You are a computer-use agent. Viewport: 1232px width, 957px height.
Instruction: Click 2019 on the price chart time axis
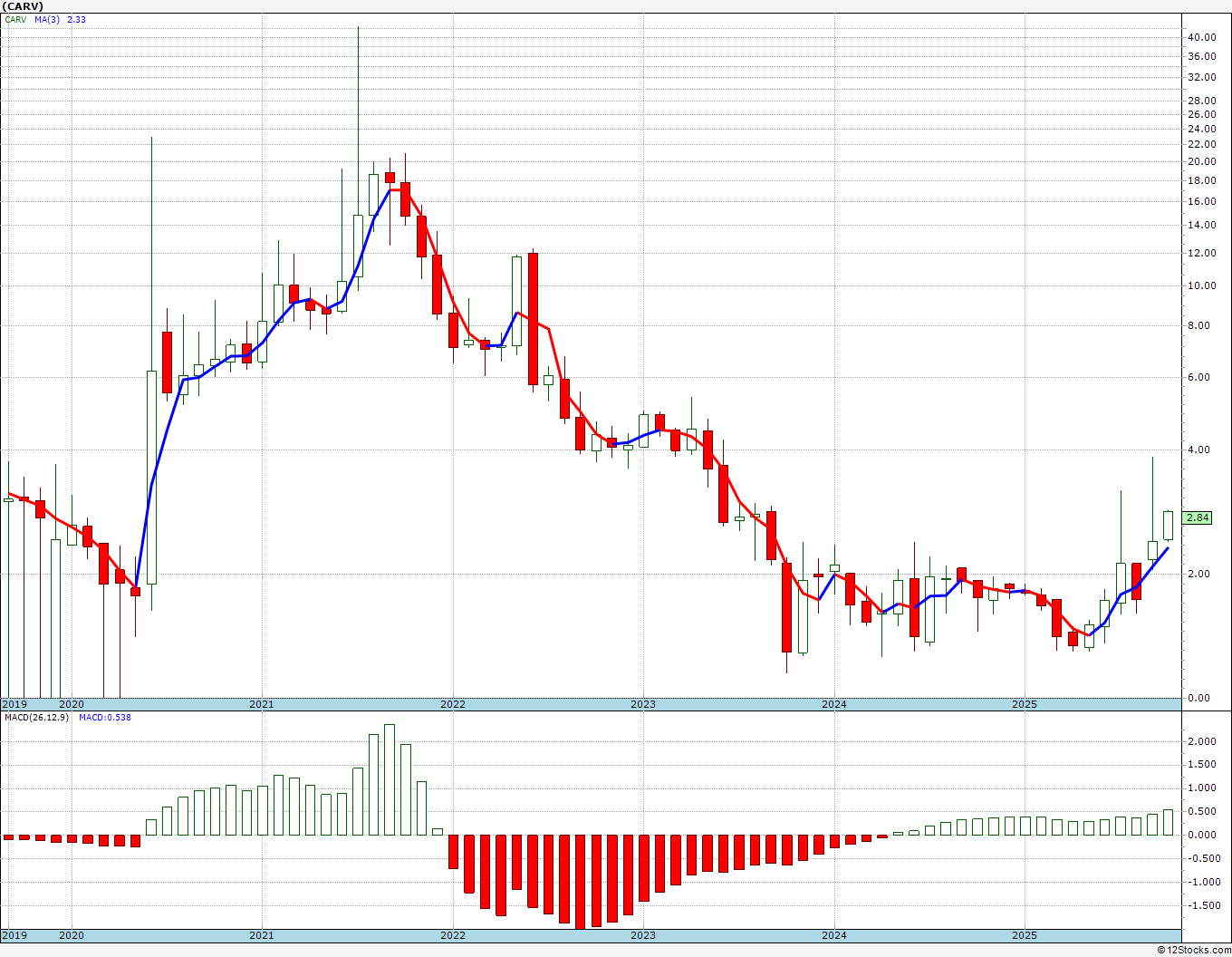coord(14,704)
